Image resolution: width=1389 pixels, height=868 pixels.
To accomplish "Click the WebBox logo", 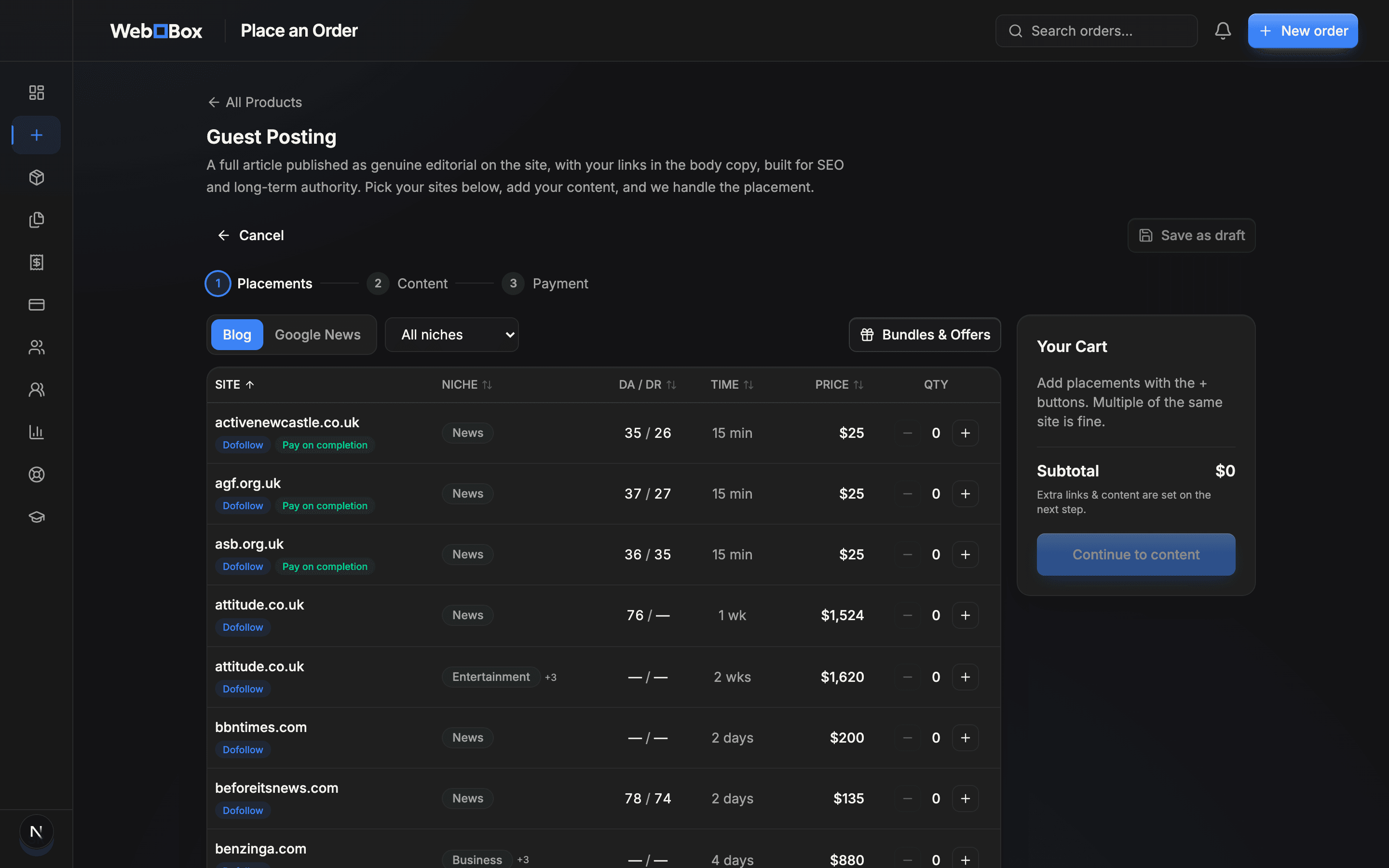I will (156, 30).
